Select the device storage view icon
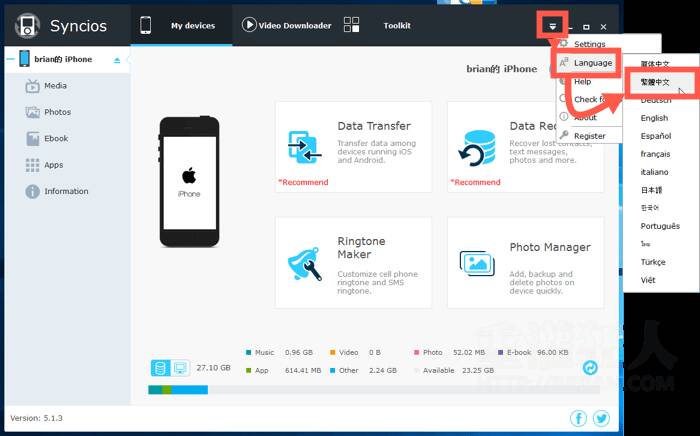The height and width of the screenshot is (436, 700). 160,368
